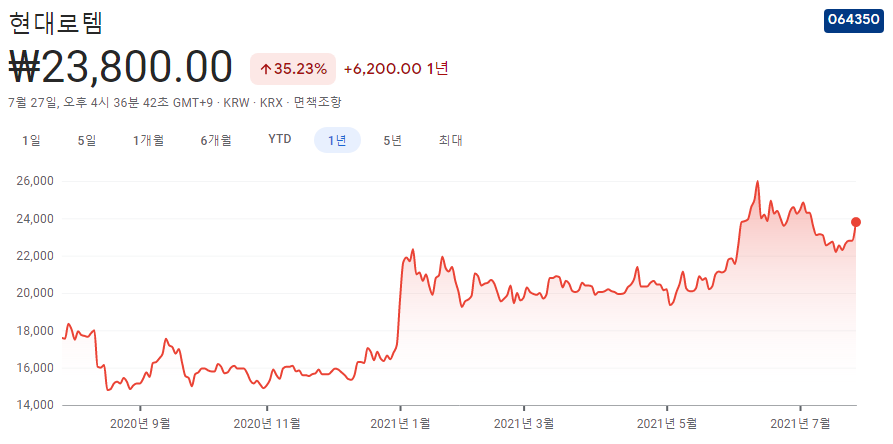Click the 14,000 y-axis label

[36, 405]
